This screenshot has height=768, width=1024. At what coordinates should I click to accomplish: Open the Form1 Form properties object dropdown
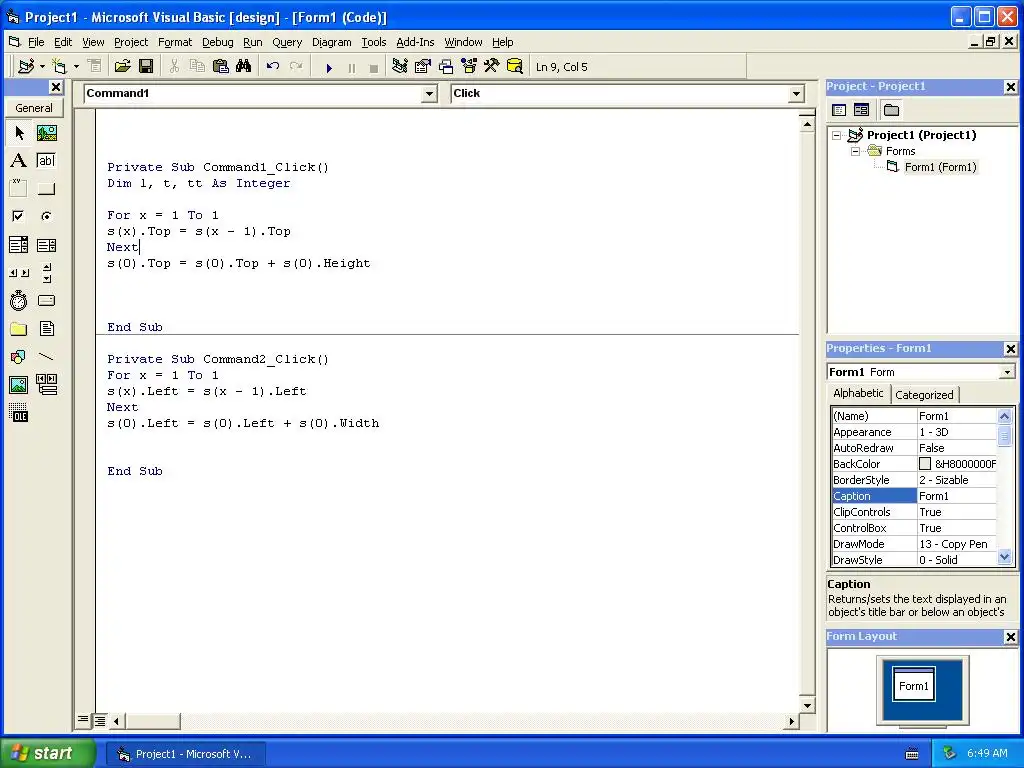pos(1007,372)
